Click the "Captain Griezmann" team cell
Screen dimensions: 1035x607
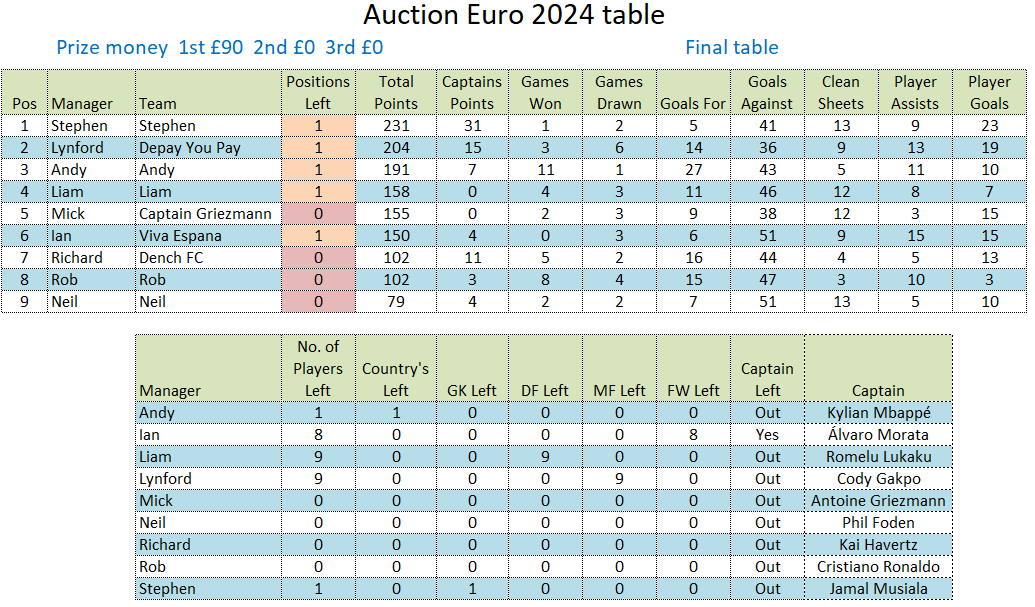click(205, 214)
